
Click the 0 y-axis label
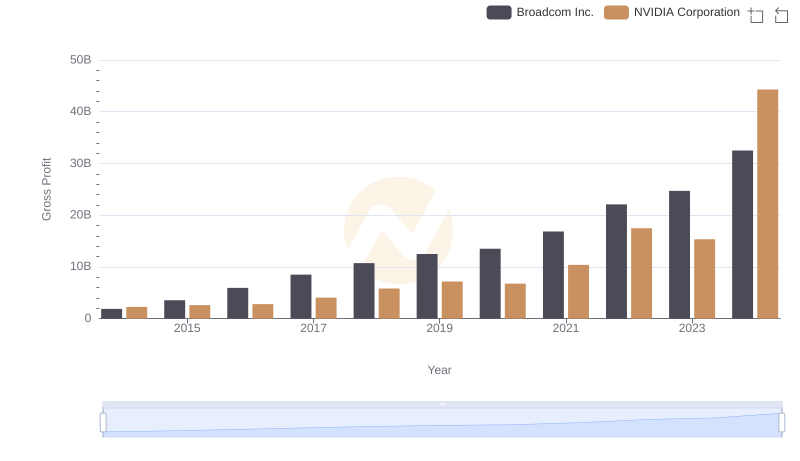(x=88, y=318)
